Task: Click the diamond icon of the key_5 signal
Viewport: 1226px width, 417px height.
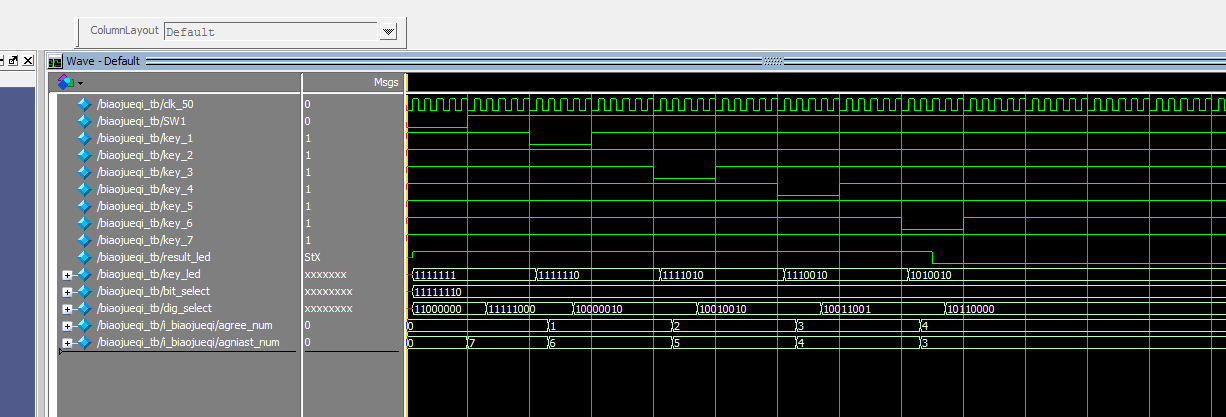Action: [x=84, y=206]
